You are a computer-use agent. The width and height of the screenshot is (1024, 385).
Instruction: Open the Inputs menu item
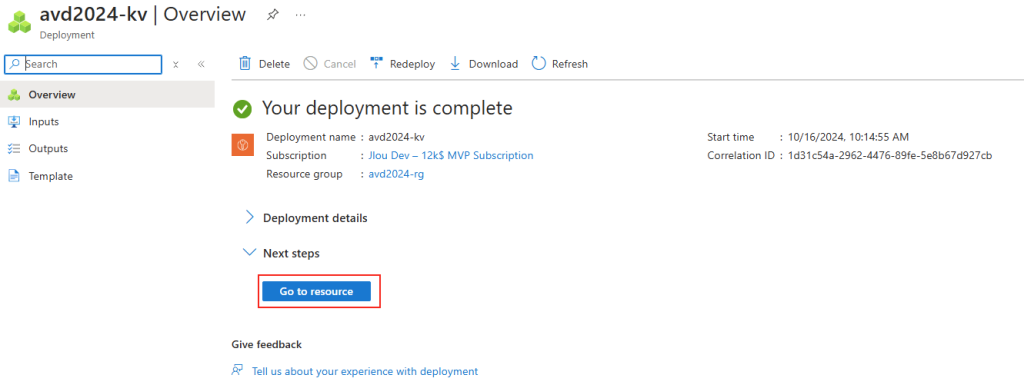[x=107, y=121]
